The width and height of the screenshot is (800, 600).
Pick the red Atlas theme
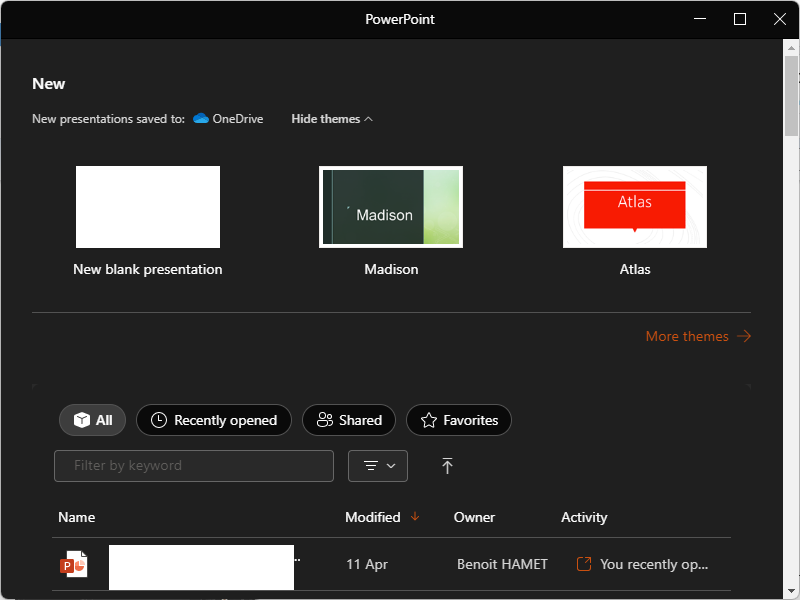point(635,207)
